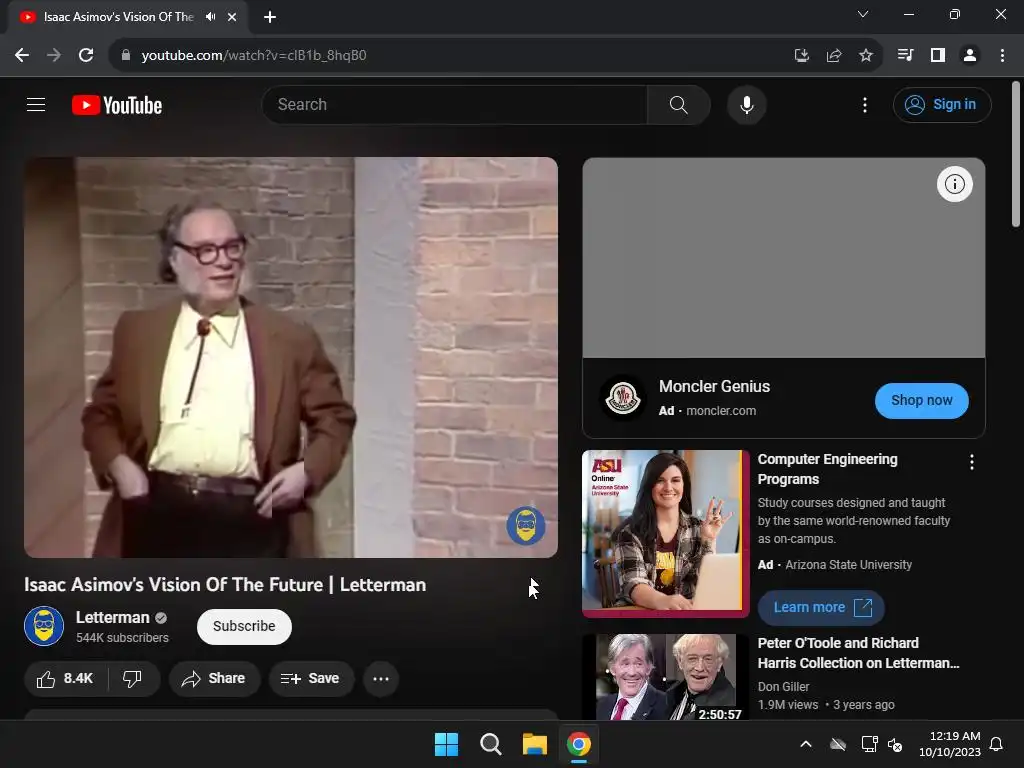Screen dimensions: 1024x768
Task: Open Computer Engineering Programs ad title
Action: [827, 469]
